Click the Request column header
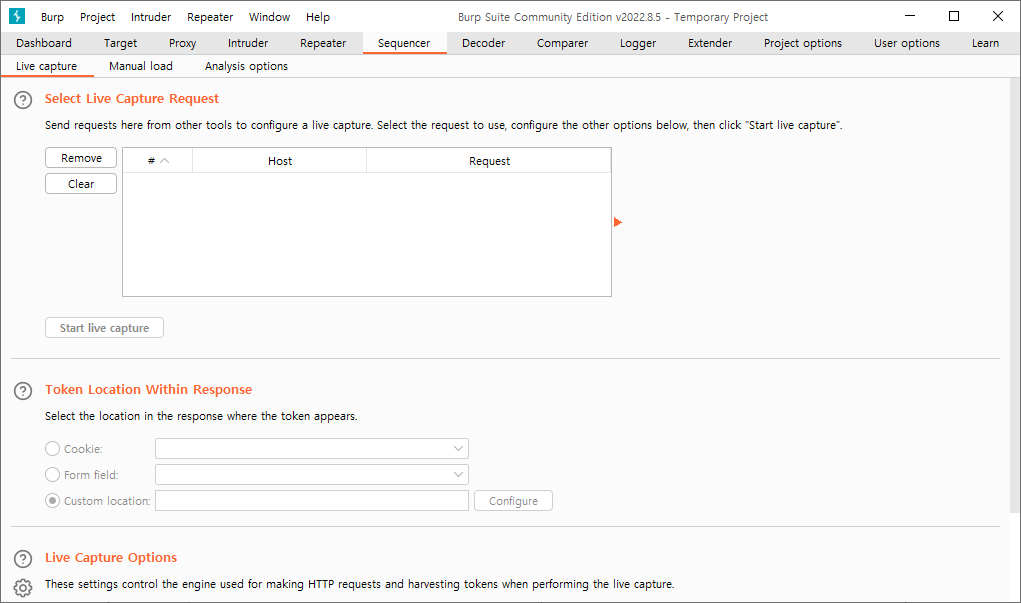 pos(490,161)
